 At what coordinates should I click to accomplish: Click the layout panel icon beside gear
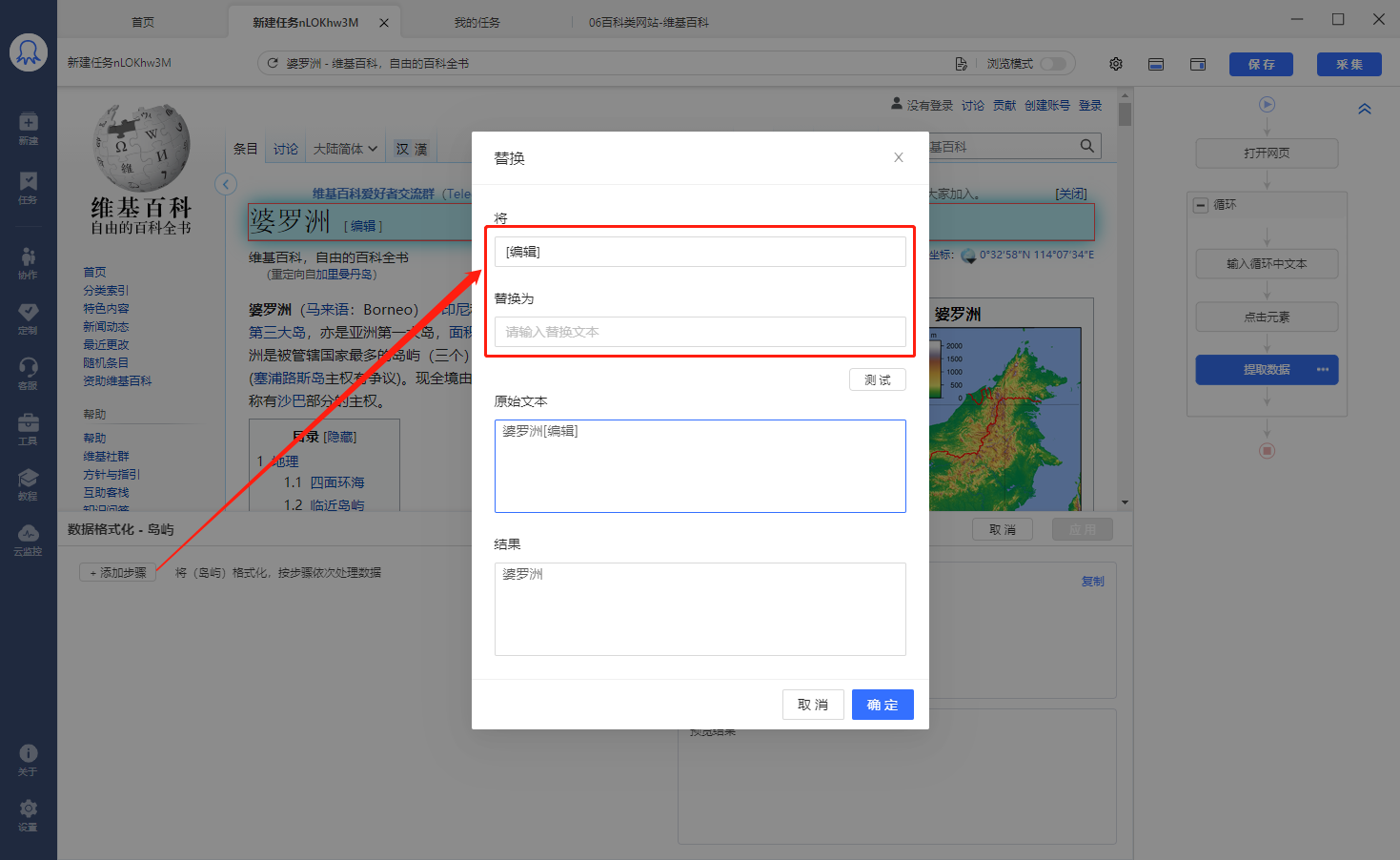(x=1156, y=64)
